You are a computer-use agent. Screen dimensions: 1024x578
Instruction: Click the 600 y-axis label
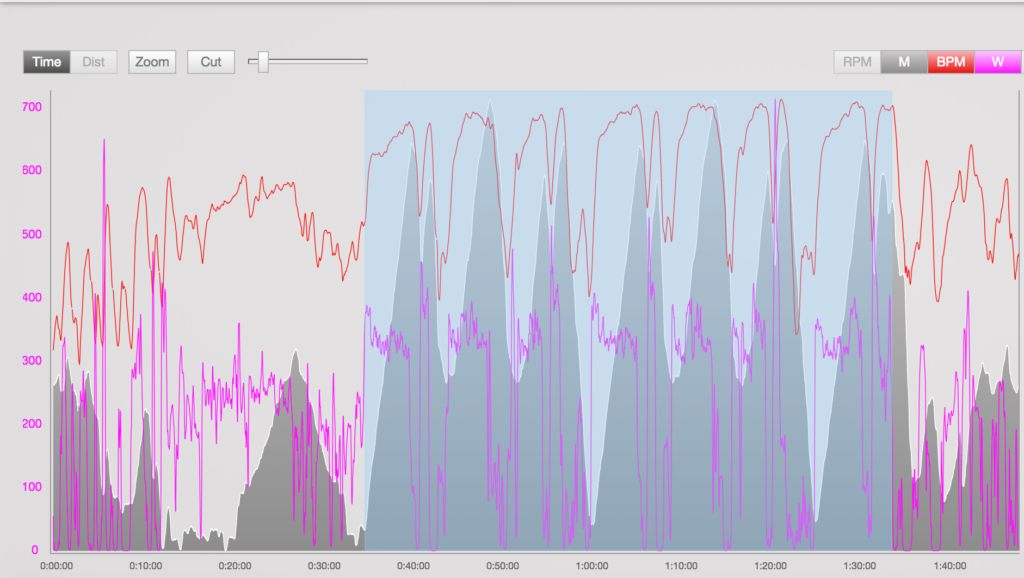pyautogui.click(x=31, y=170)
